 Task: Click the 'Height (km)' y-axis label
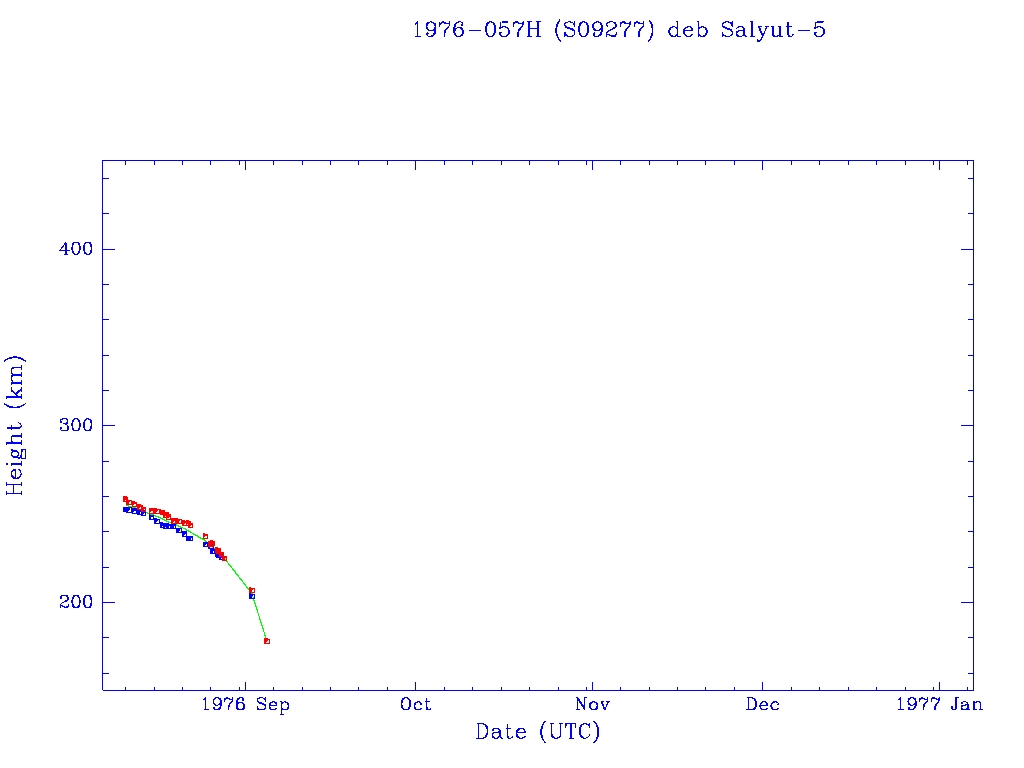tap(16, 425)
